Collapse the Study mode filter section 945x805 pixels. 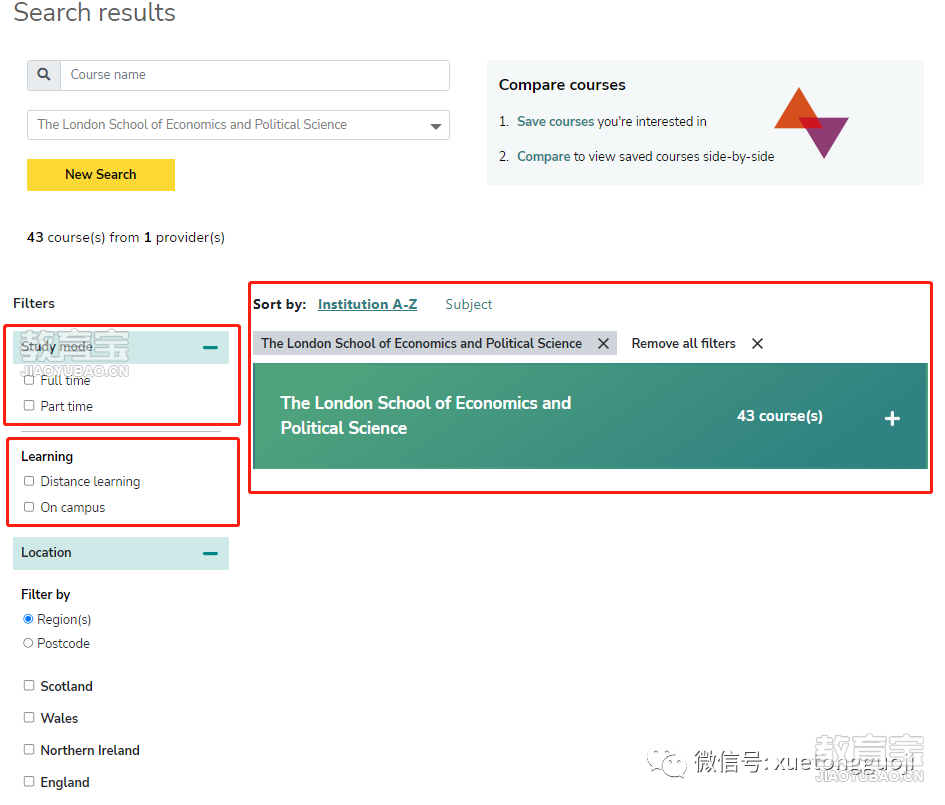[210, 348]
